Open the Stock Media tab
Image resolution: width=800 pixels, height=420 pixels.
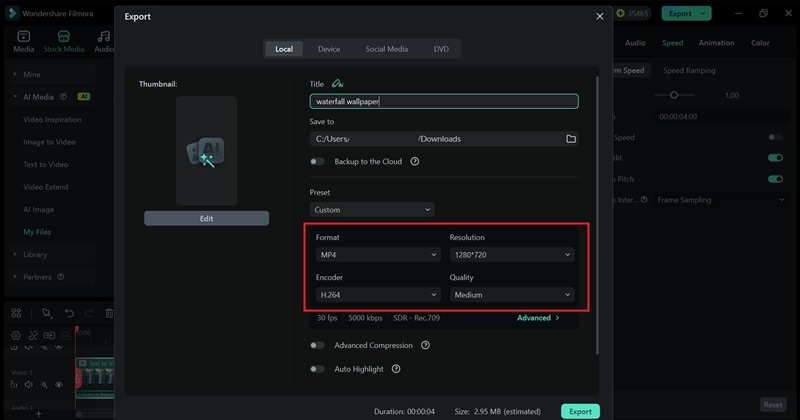[64, 41]
